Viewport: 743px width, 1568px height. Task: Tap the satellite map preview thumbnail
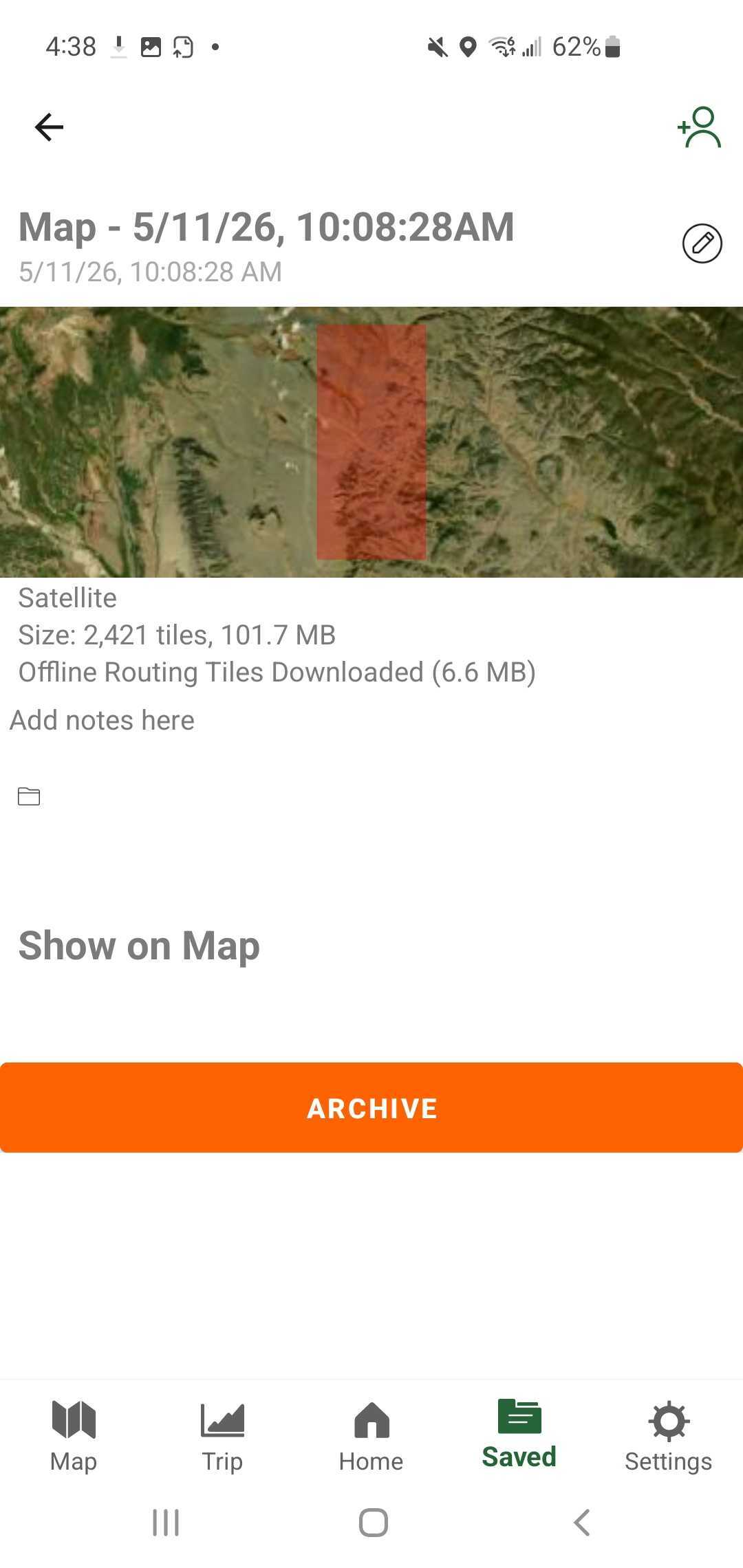pos(371,442)
